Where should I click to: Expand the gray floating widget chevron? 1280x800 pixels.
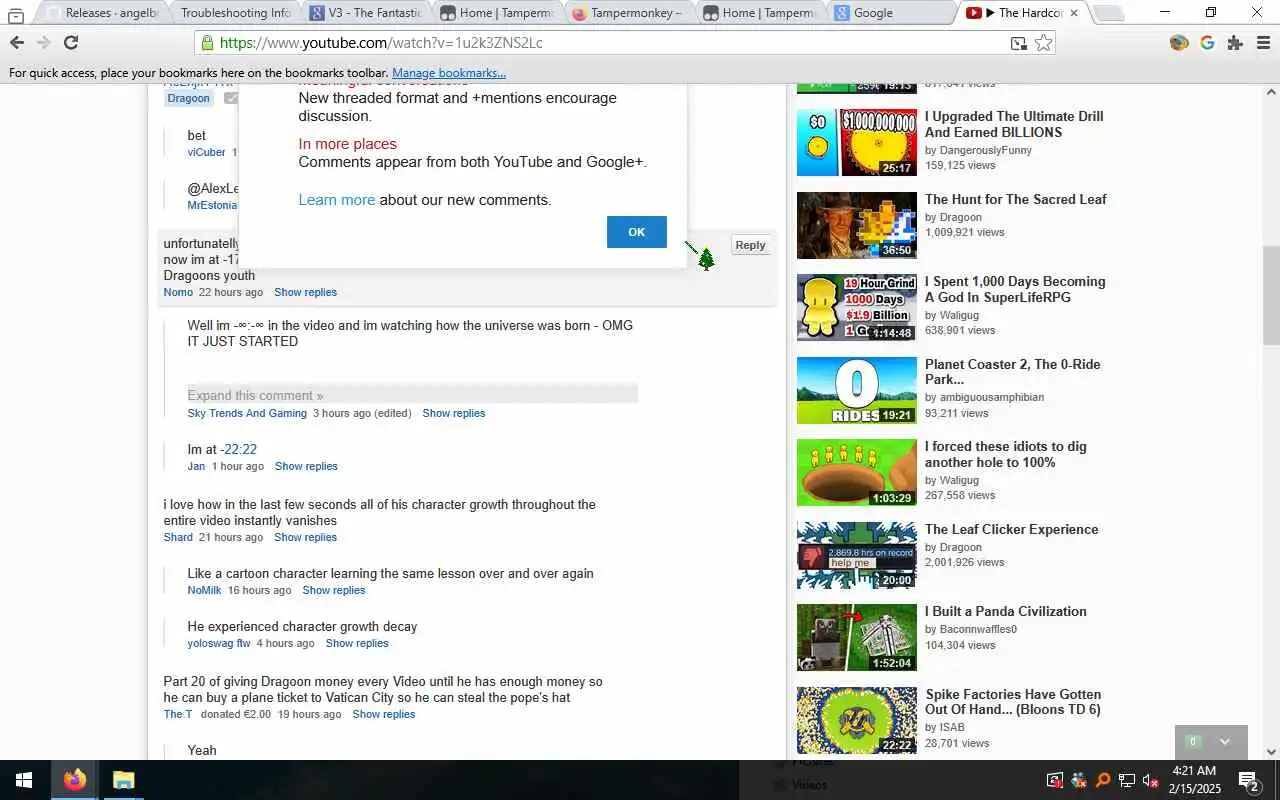click(x=1224, y=742)
